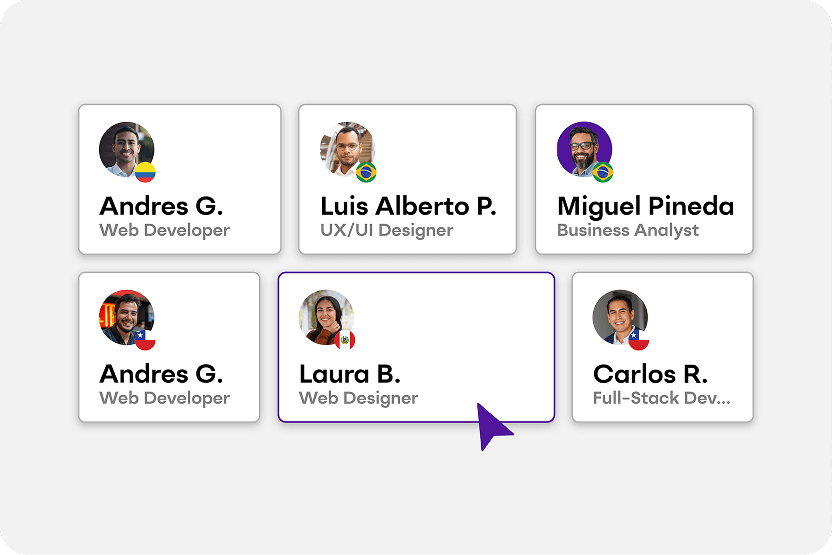Click the Brazil flag badge on Miguel Pineda
The height and width of the screenshot is (555, 832).
(x=602, y=172)
